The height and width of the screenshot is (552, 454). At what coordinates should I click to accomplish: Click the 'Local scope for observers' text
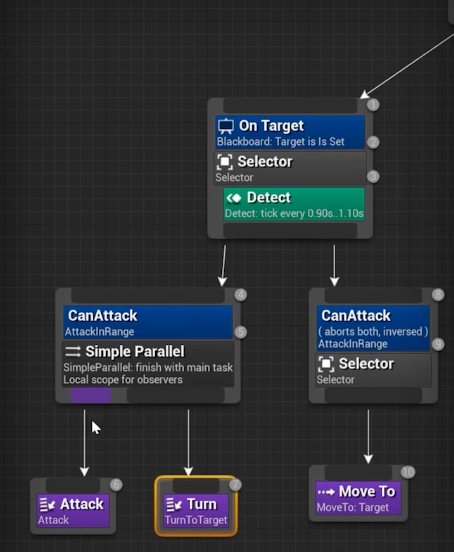pos(123,380)
